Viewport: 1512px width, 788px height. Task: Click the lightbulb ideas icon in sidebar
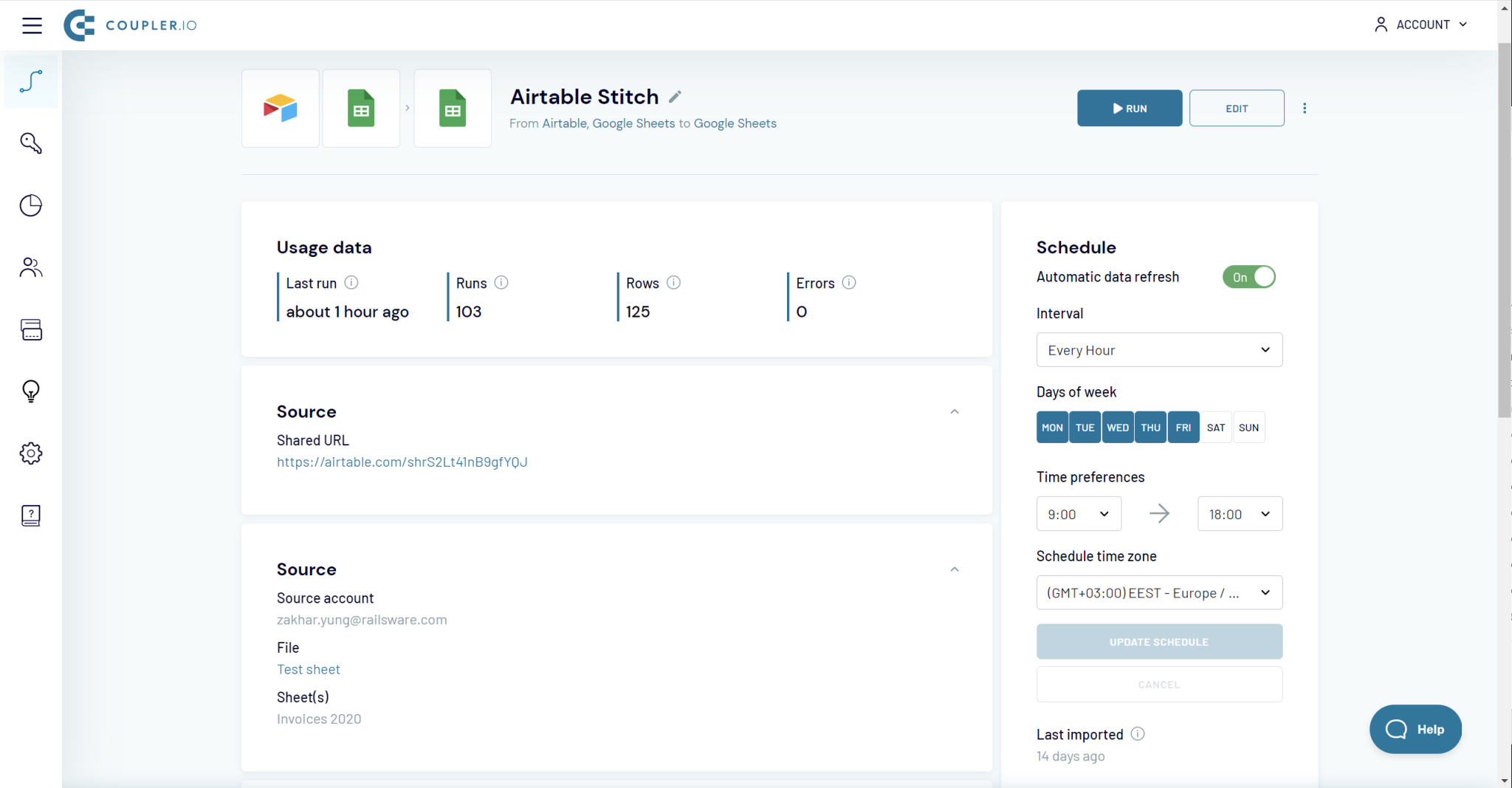pos(31,391)
